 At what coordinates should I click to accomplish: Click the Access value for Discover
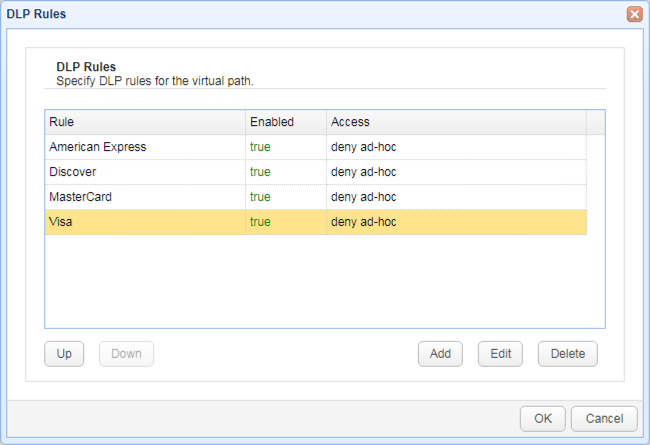(x=364, y=172)
